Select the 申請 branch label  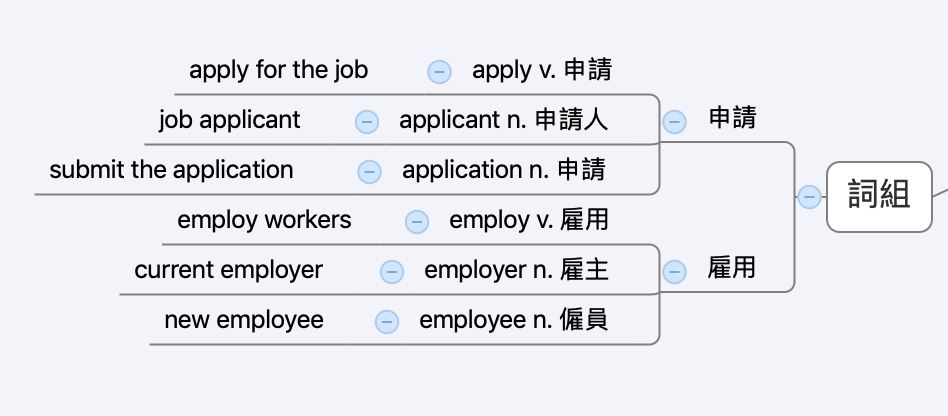tap(732, 117)
